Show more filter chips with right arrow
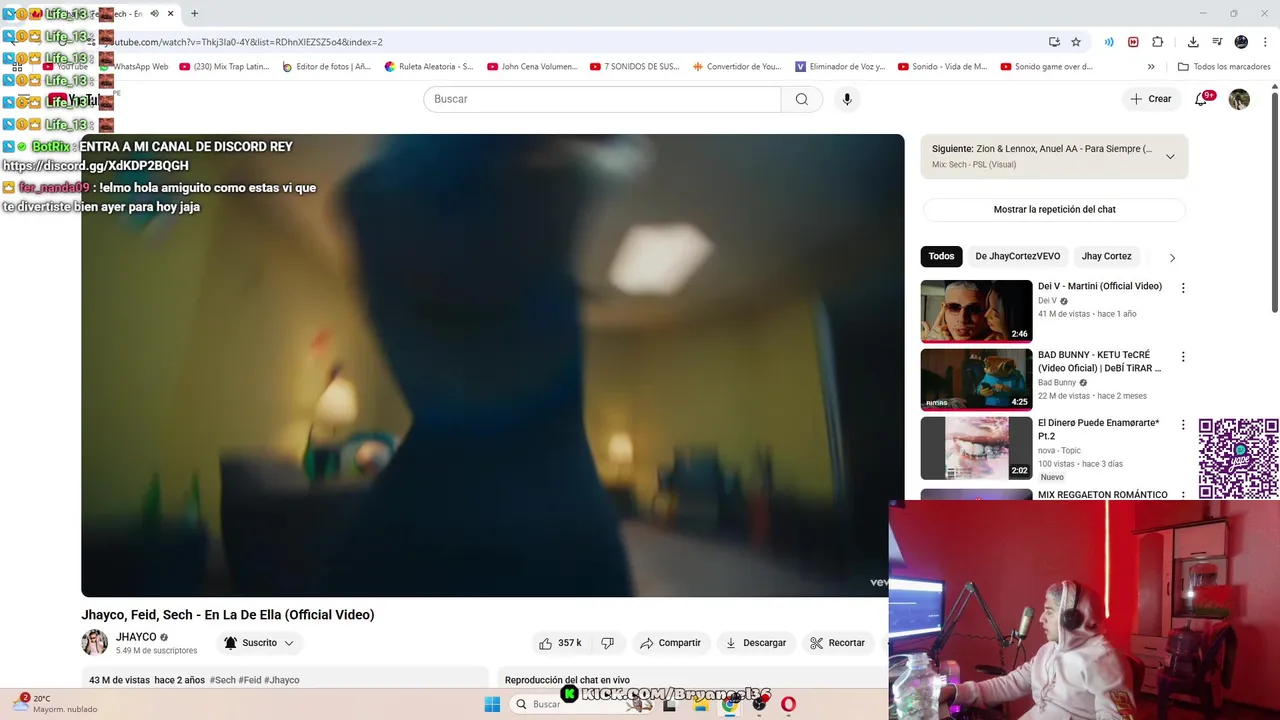 (x=1172, y=257)
